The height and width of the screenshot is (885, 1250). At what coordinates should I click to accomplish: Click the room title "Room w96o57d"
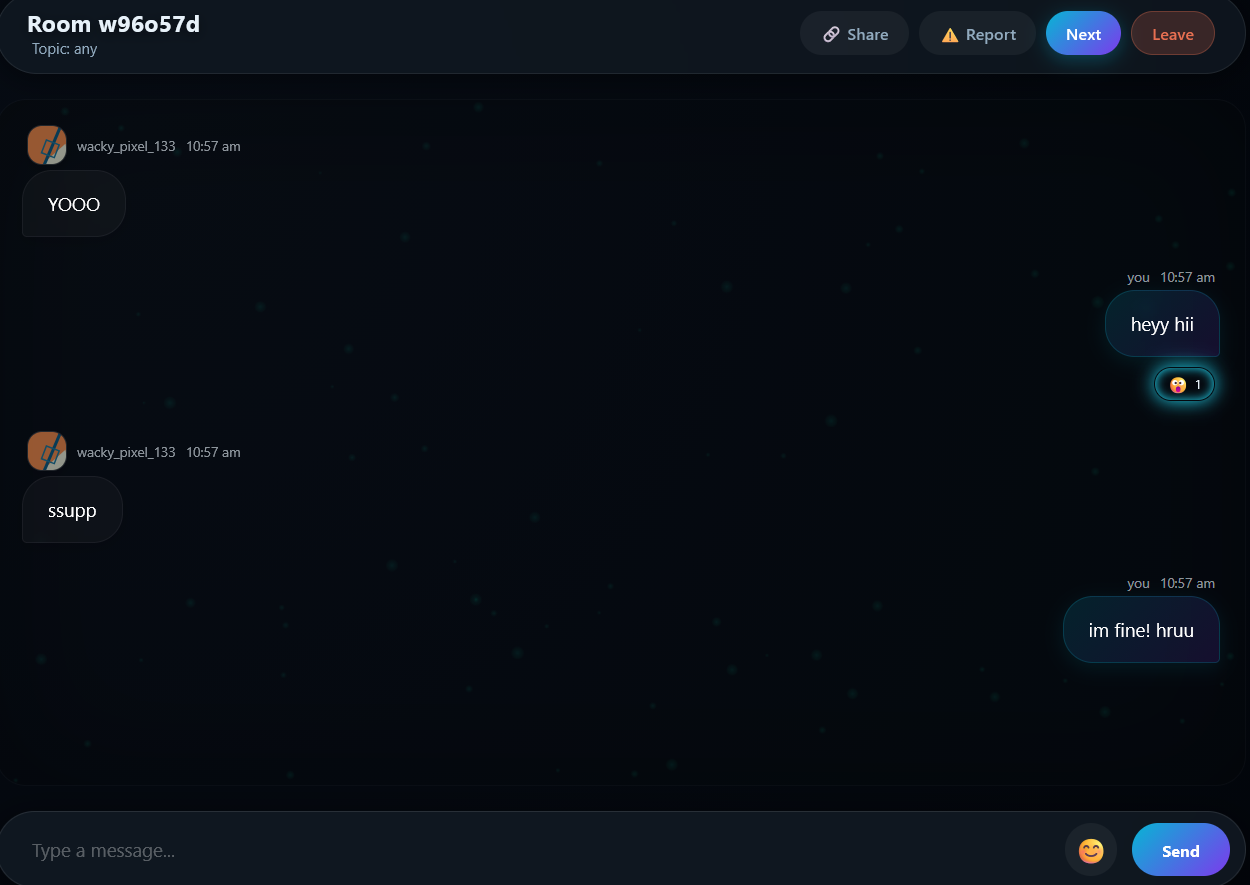click(114, 23)
